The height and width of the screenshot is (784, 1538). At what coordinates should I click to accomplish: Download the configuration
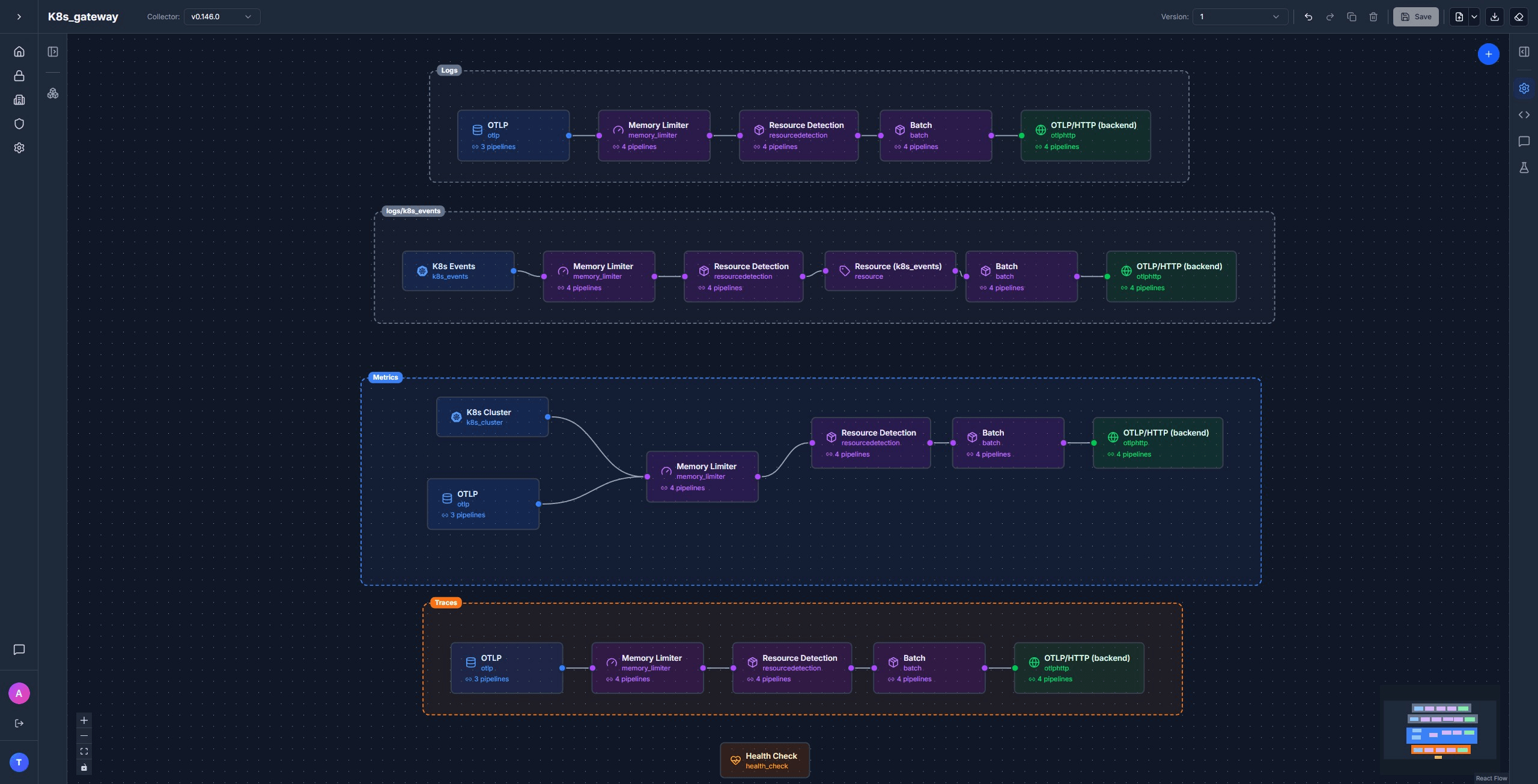(x=1495, y=17)
